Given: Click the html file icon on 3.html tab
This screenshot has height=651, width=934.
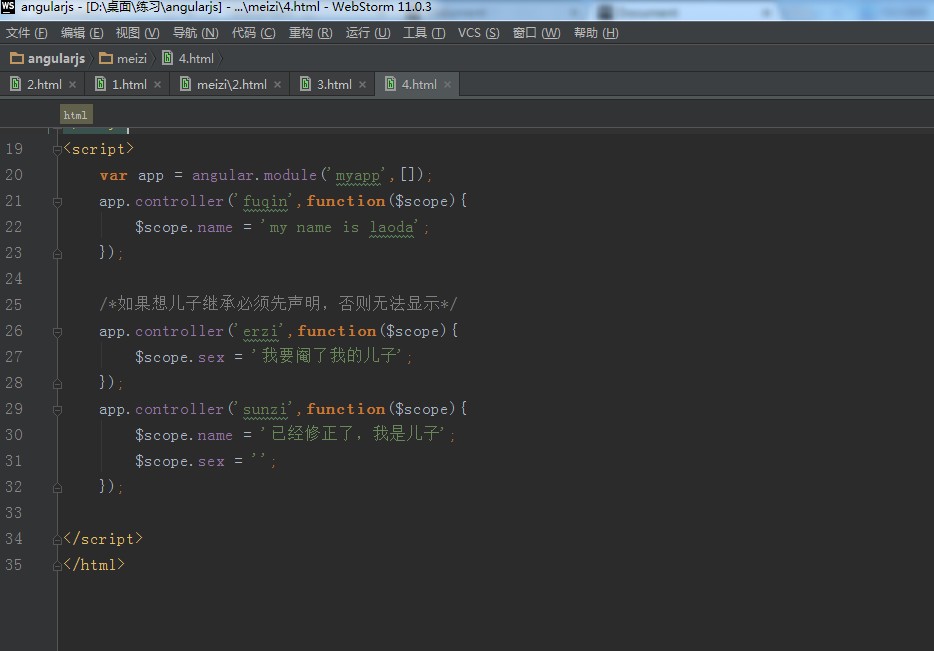Looking at the screenshot, I should click(306, 84).
